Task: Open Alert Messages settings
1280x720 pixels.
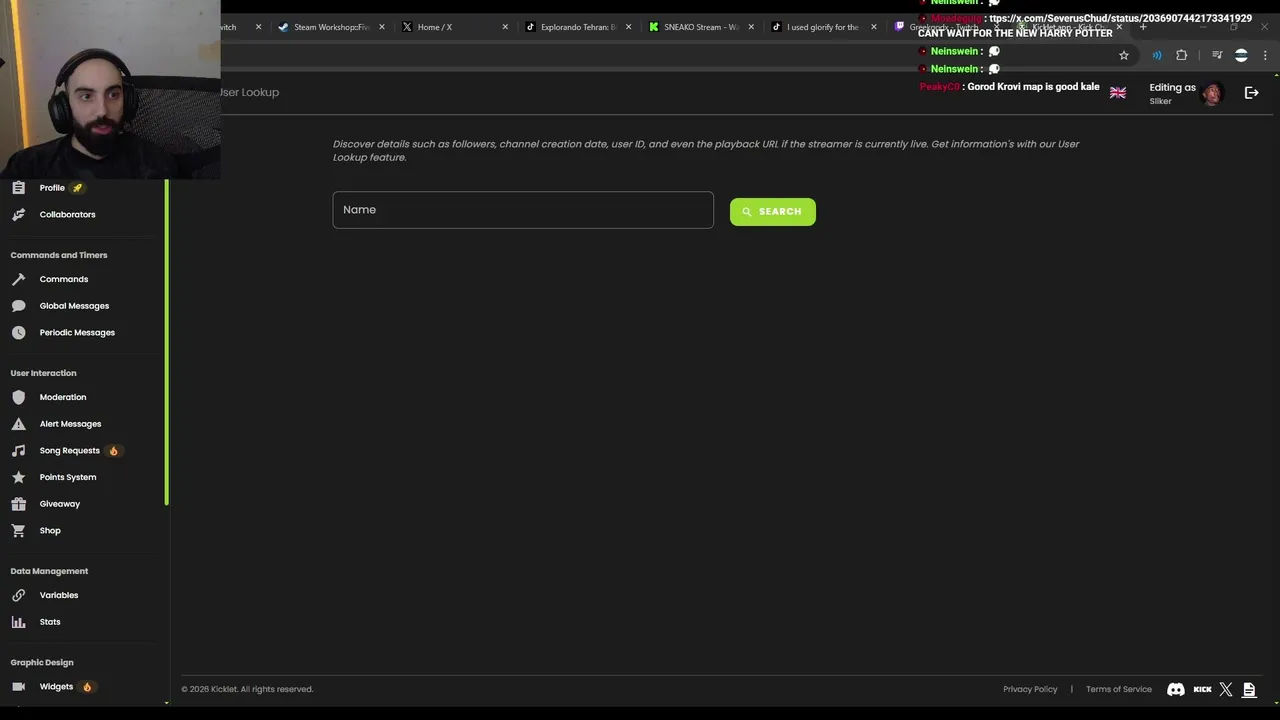Action: coord(70,424)
